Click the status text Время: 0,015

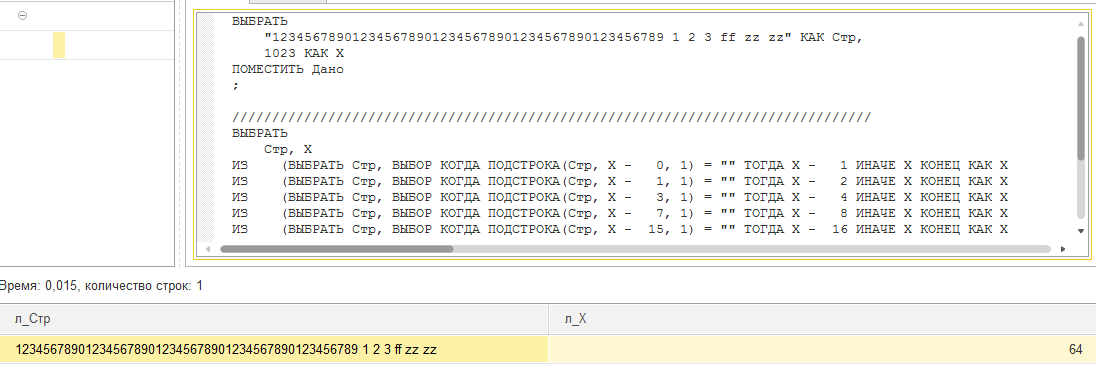pos(101,286)
